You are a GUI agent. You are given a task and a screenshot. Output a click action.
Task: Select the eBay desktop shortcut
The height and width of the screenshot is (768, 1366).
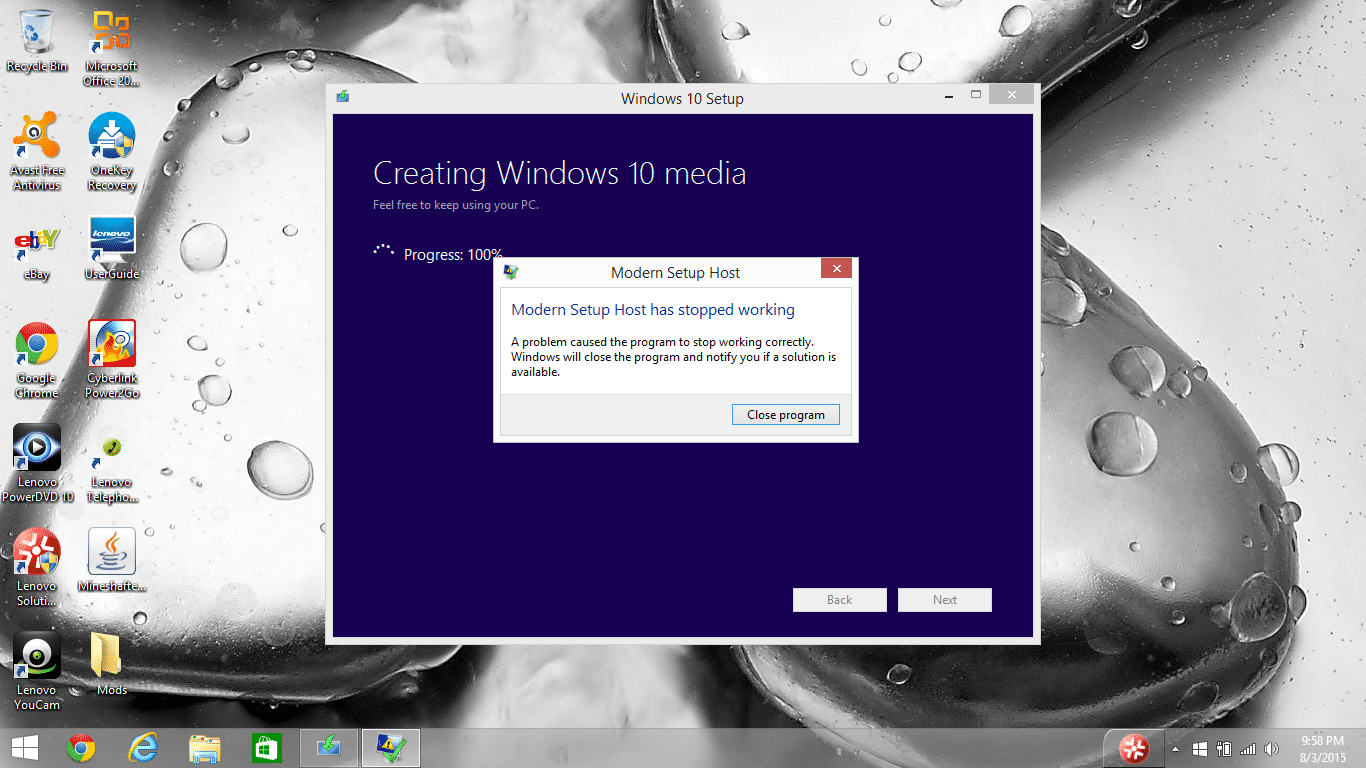(x=37, y=250)
